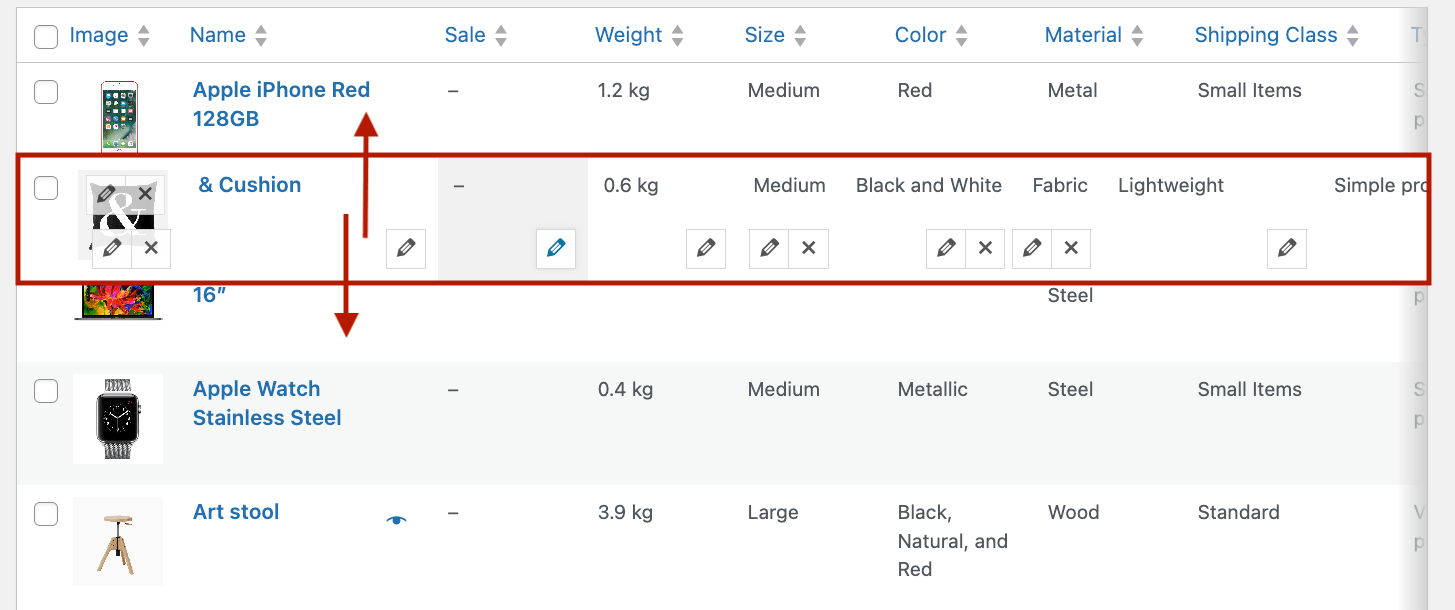Edit the & Cushion product name

[x=406, y=248]
